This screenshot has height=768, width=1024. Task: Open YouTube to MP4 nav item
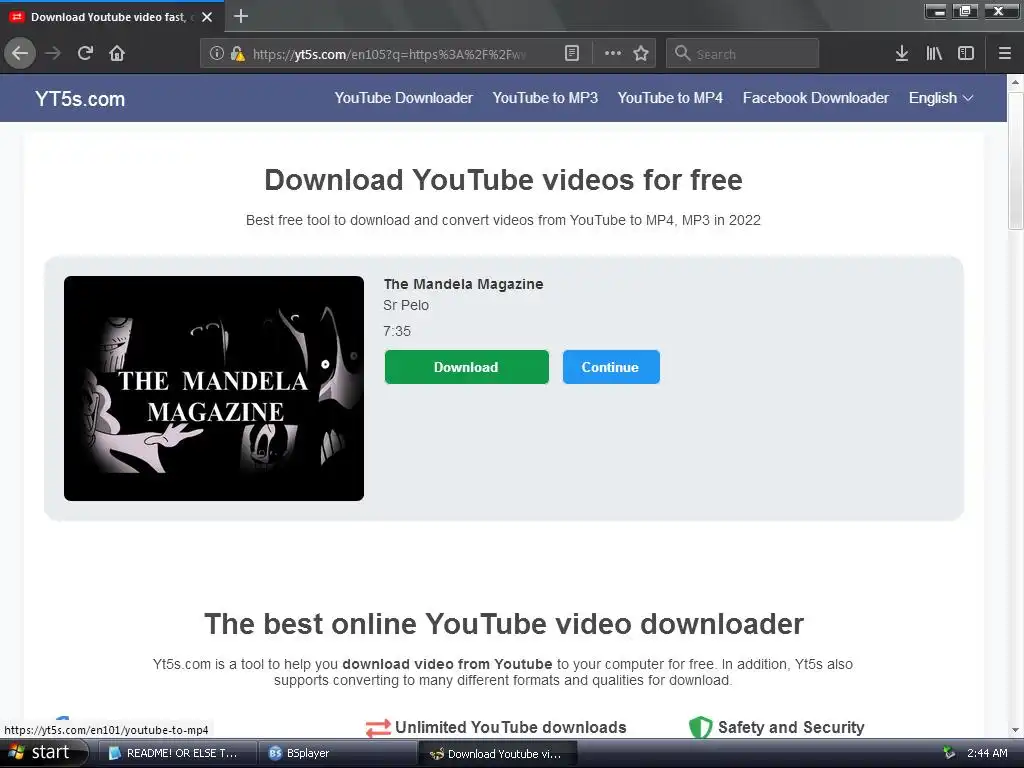click(670, 98)
